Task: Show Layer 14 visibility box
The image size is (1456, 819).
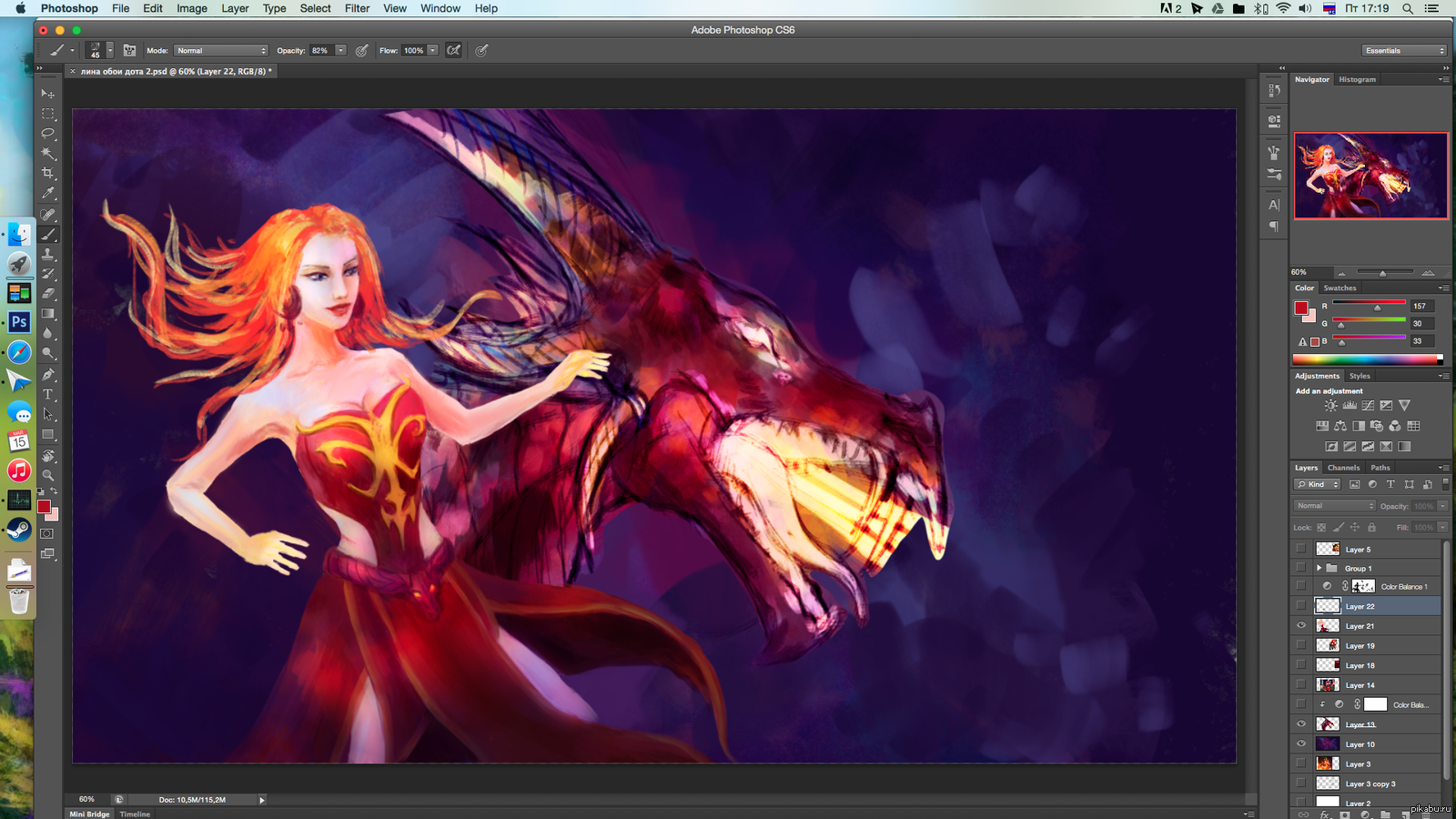Action: 1301,685
